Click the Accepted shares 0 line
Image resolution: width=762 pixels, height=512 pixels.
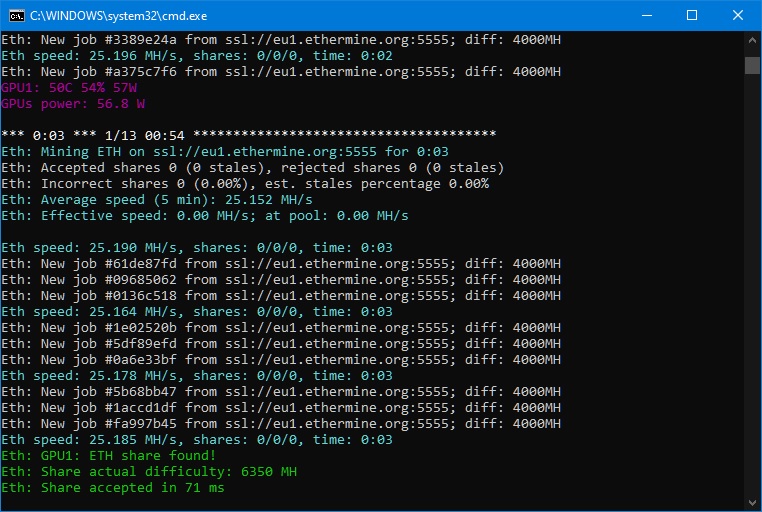(253, 168)
